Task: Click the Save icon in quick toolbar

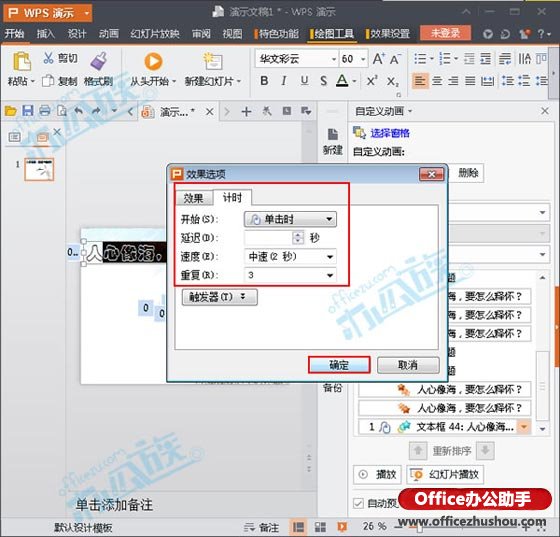Action: [x=28, y=111]
